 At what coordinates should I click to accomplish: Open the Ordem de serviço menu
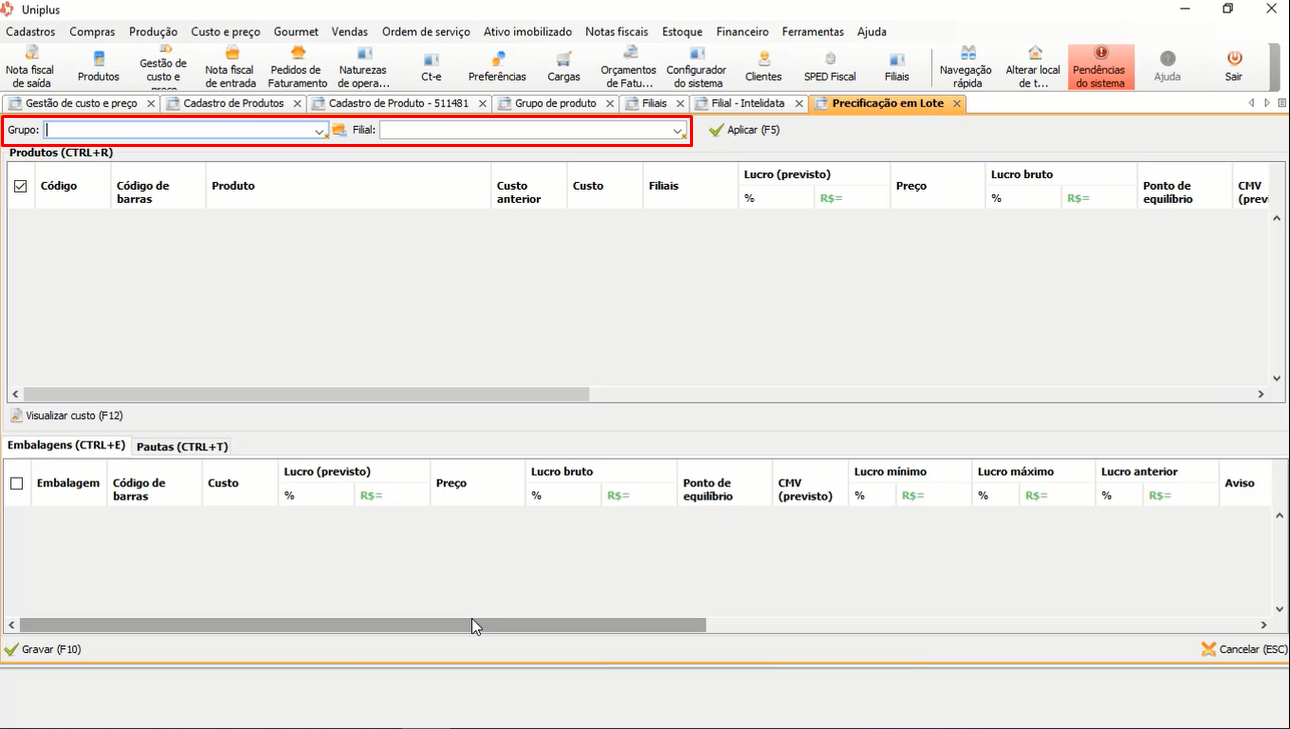(426, 32)
